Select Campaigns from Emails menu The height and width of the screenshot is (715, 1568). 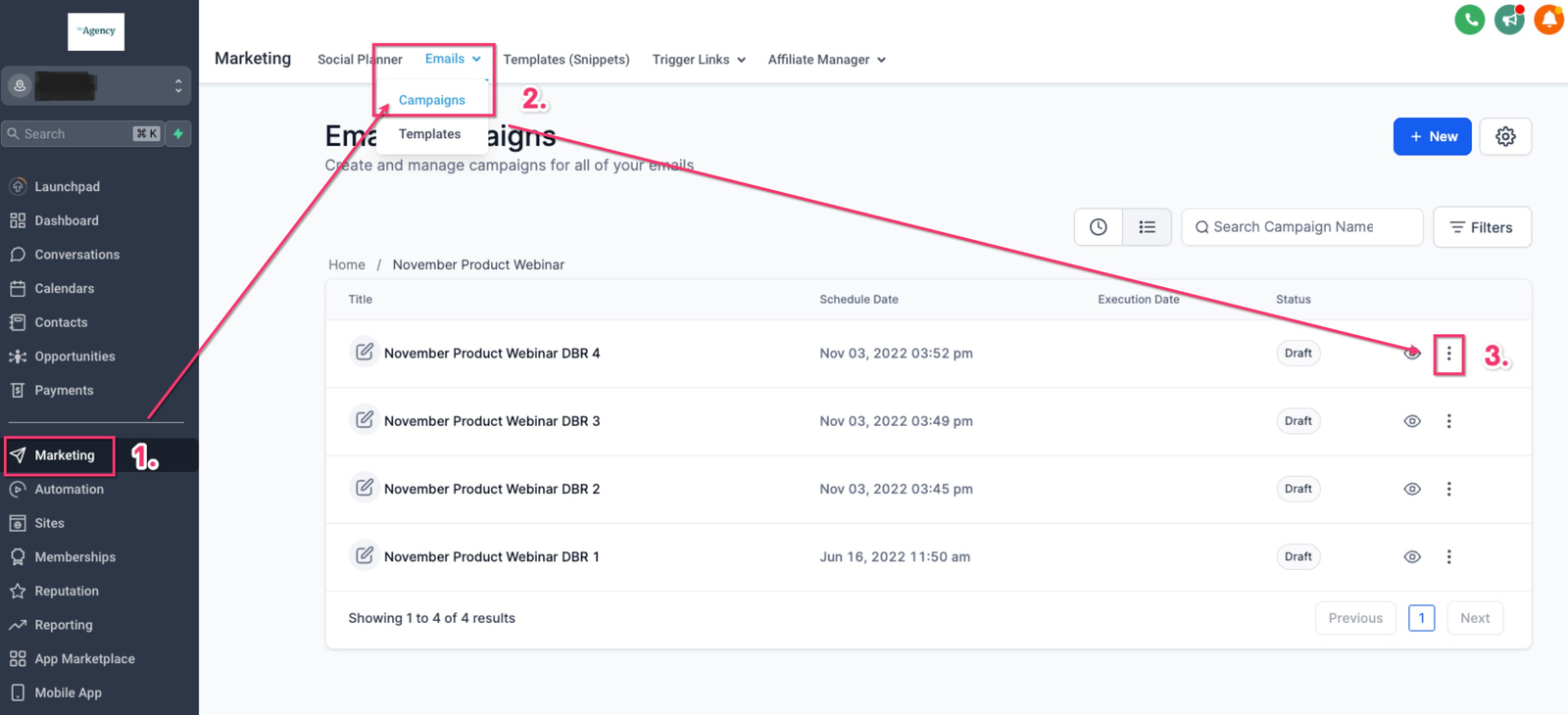click(x=432, y=100)
